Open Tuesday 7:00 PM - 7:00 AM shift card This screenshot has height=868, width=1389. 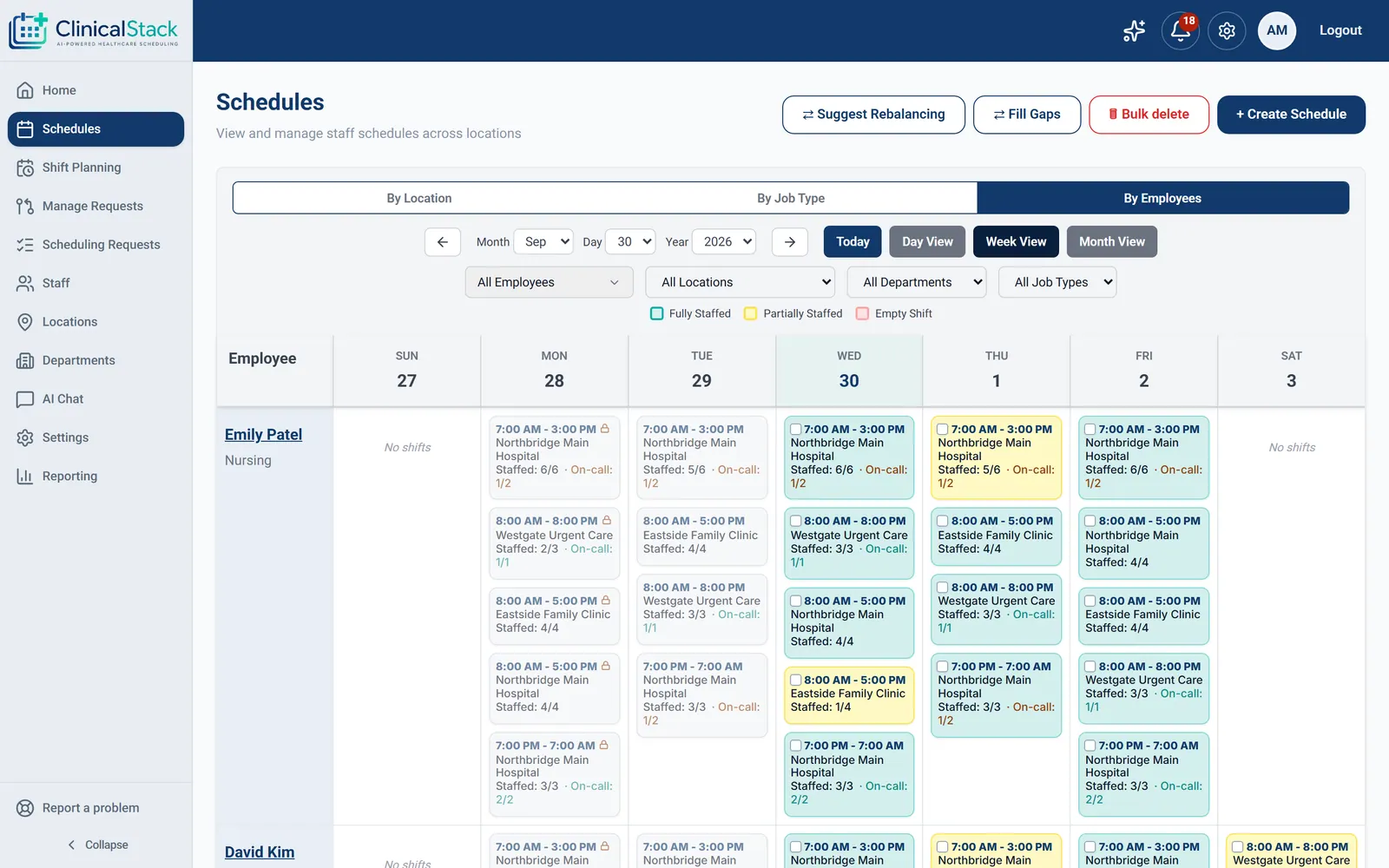click(x=701, y=694)
